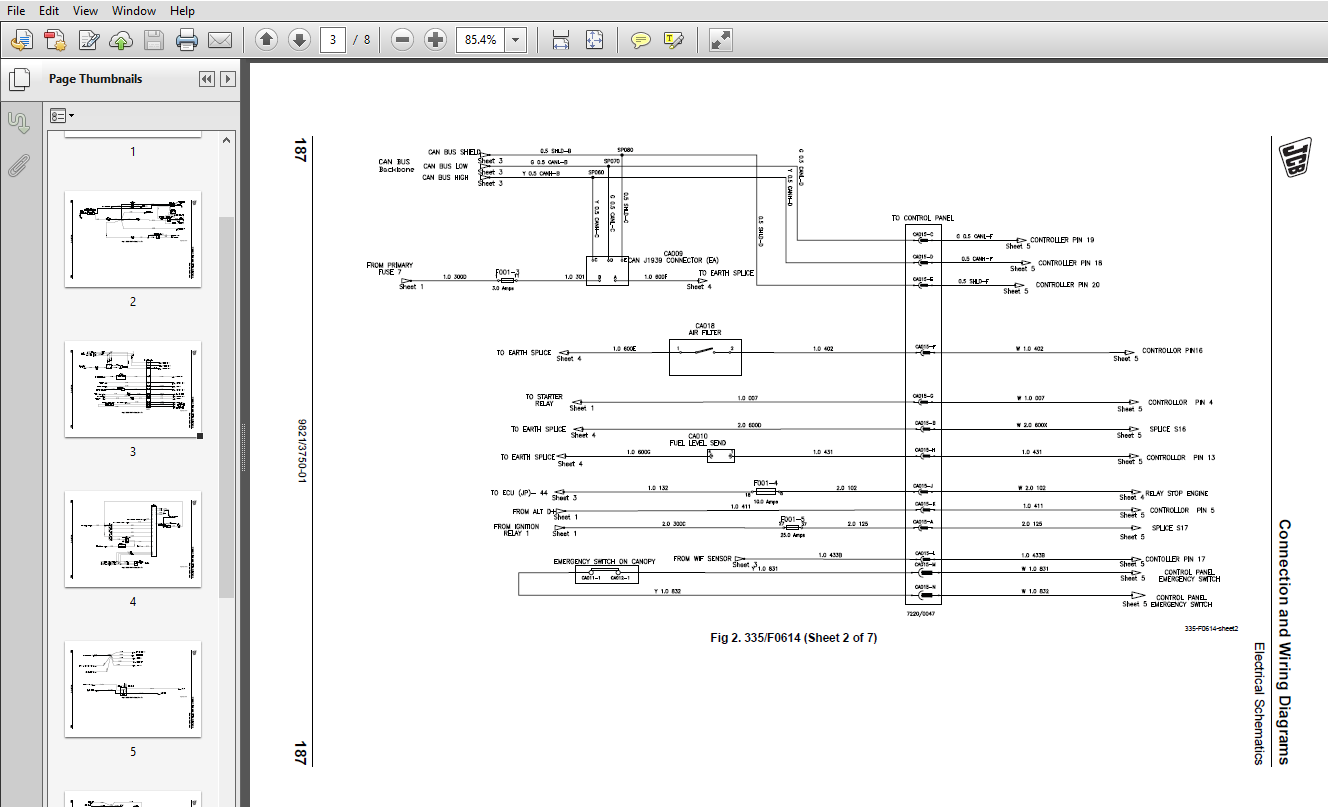This screenshot has height=807, width=1328.
Task: Select page 3 thumbnail
Action: (133, 390)
